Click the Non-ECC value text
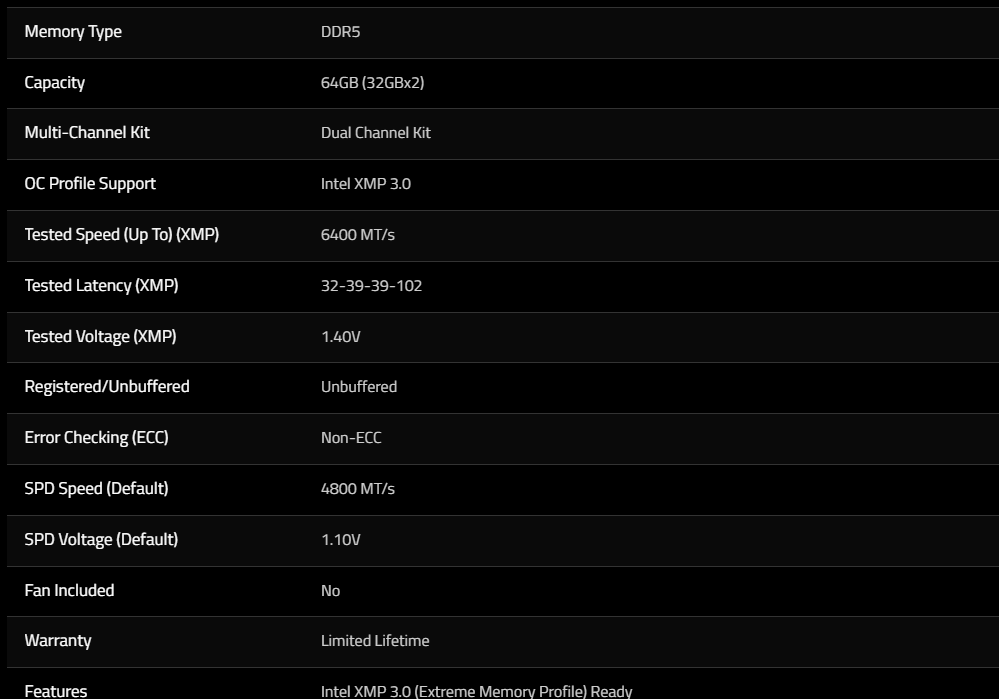This screenshot has height=699, width=999. [351, 438]
